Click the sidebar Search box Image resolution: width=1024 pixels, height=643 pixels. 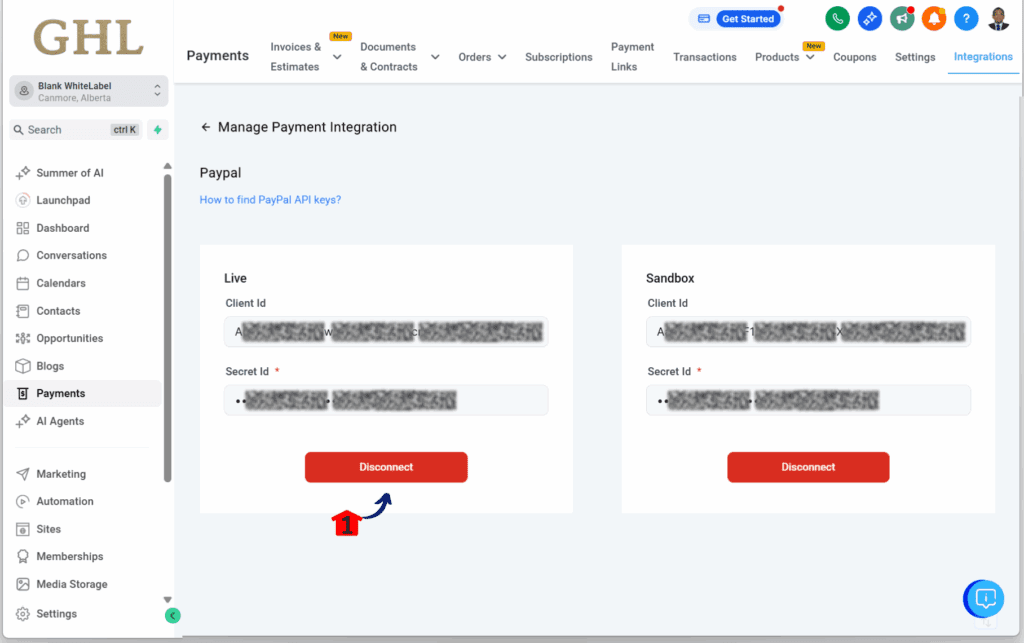click(x=76, y=129)
